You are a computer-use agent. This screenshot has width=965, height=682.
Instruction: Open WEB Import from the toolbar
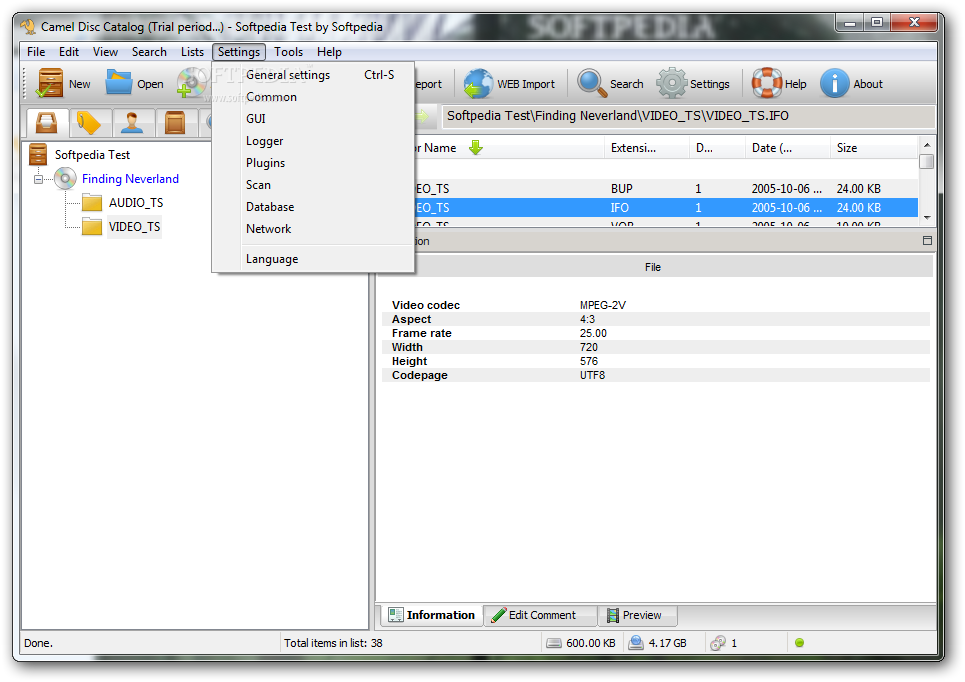coord(510,84)
